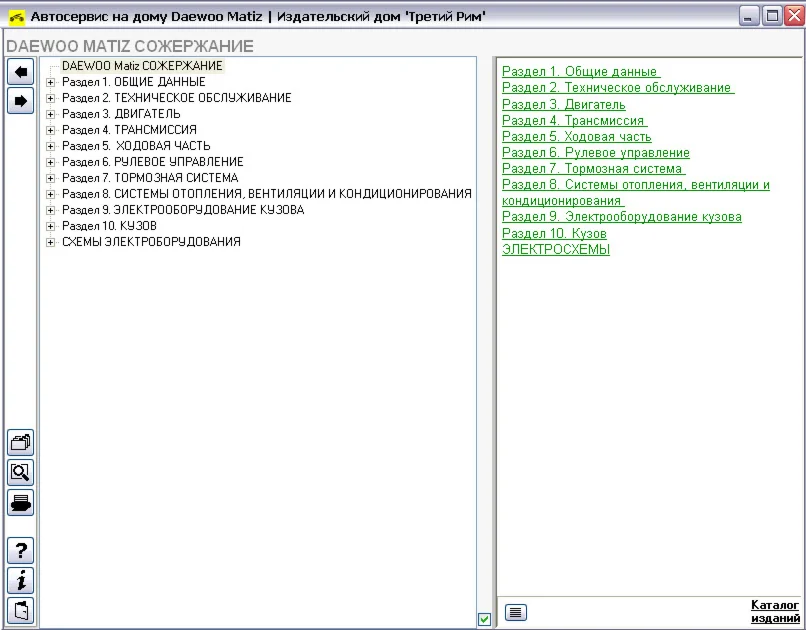This screenshot has width=806, height=630.
Task: Open help with the question mark icon
Action: (21, 550)
